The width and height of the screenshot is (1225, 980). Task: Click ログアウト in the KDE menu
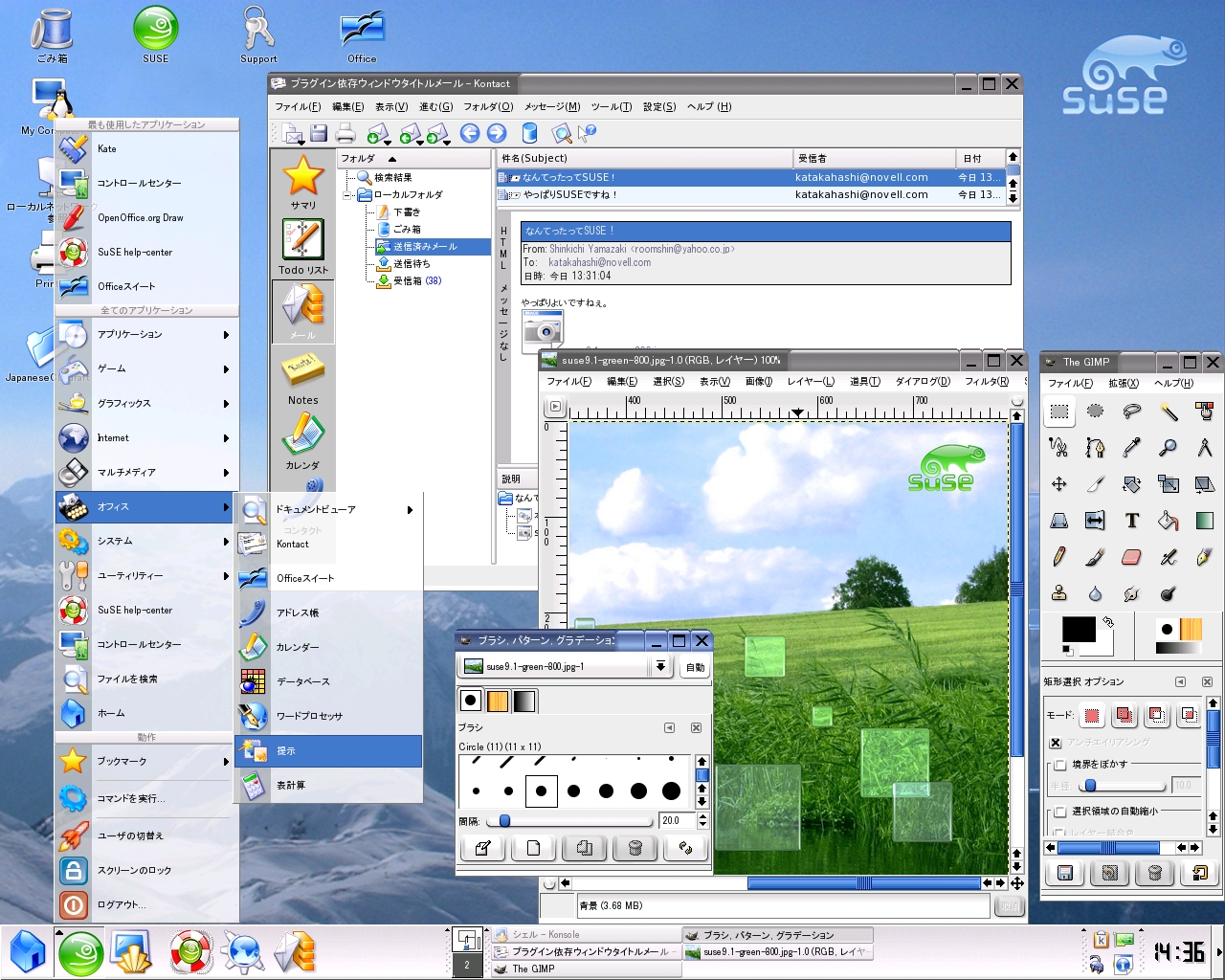(x=147, y=905)
